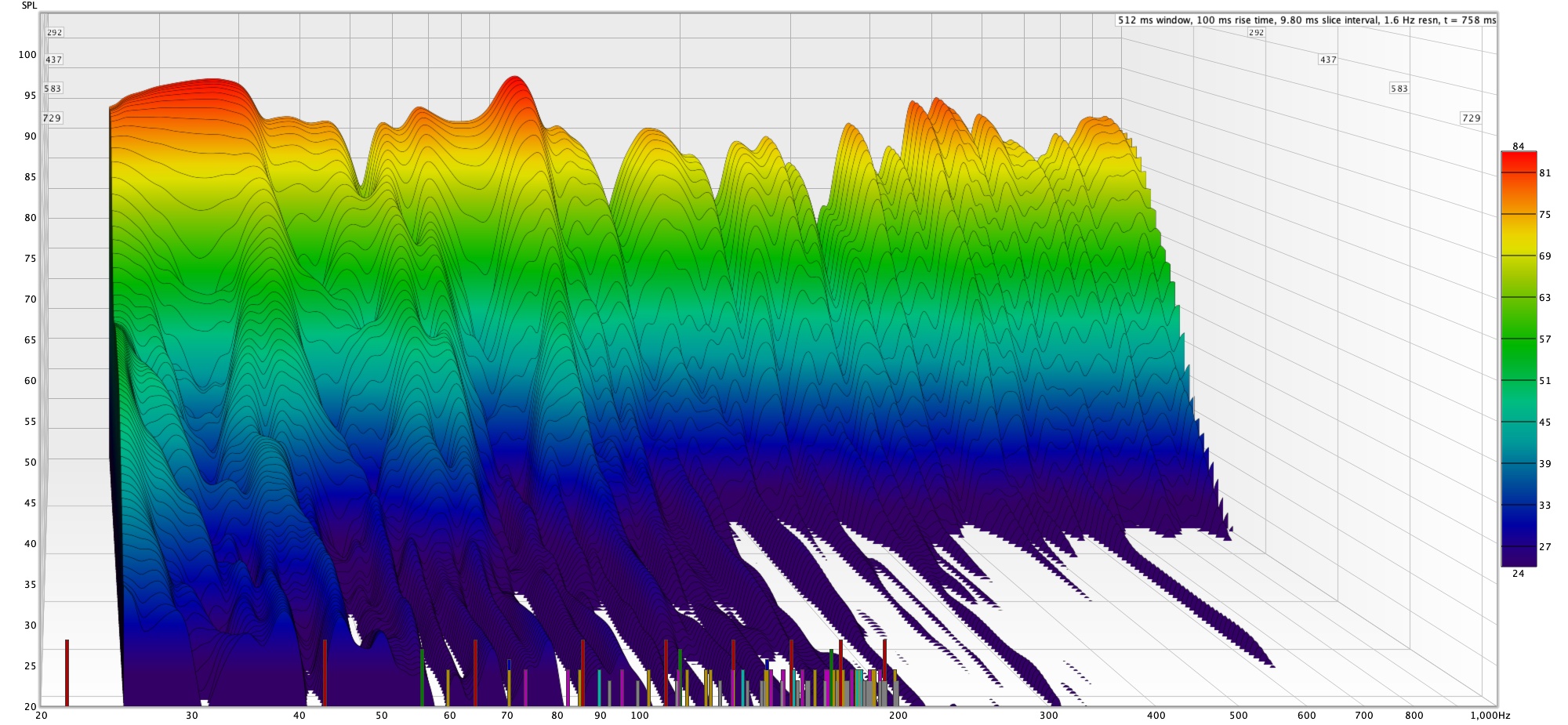Click the 84 maximum value above legend
The height and width of the screenshot is (725, 1568).
[1519, 147]
